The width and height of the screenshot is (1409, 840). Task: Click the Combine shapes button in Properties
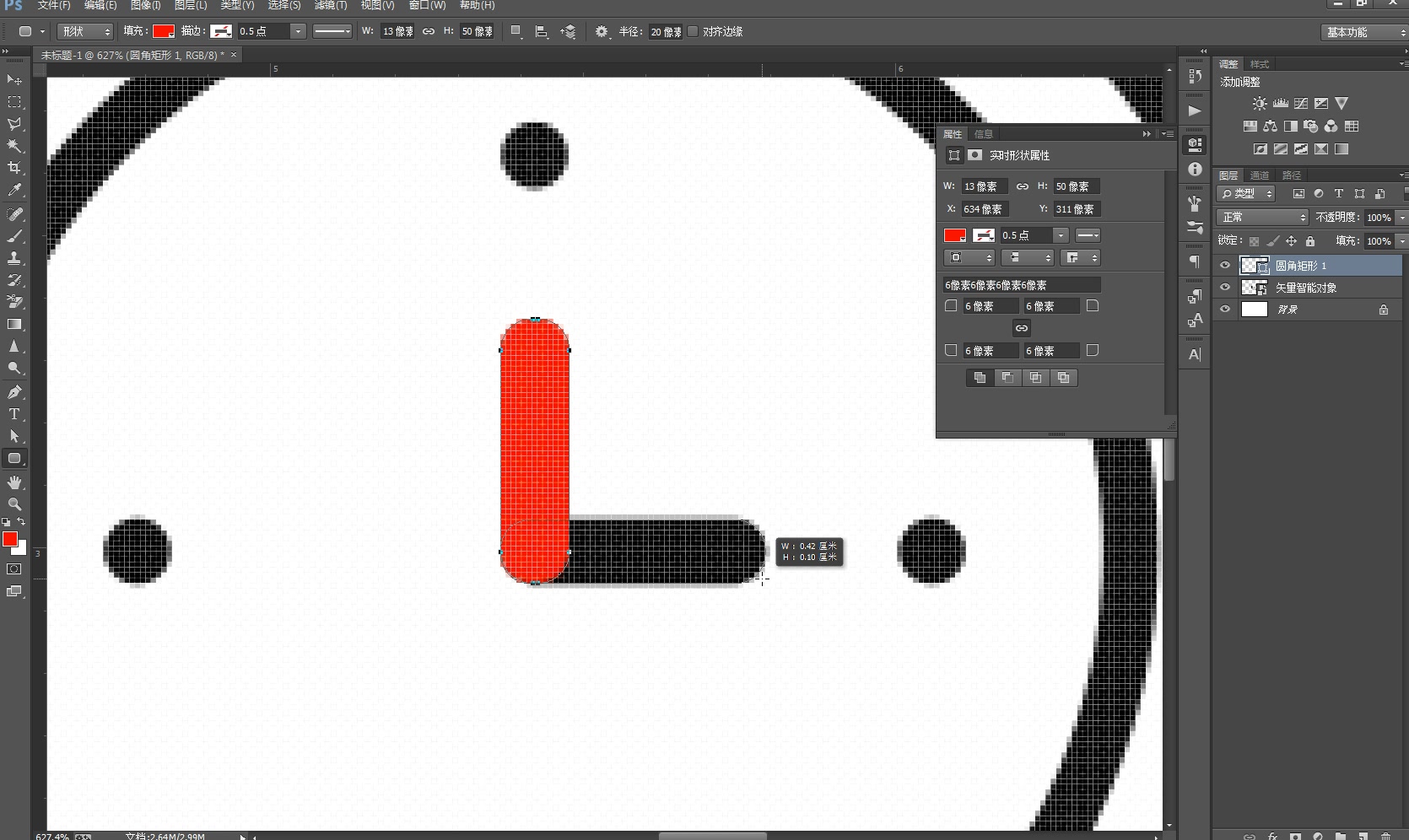(980, 378)
